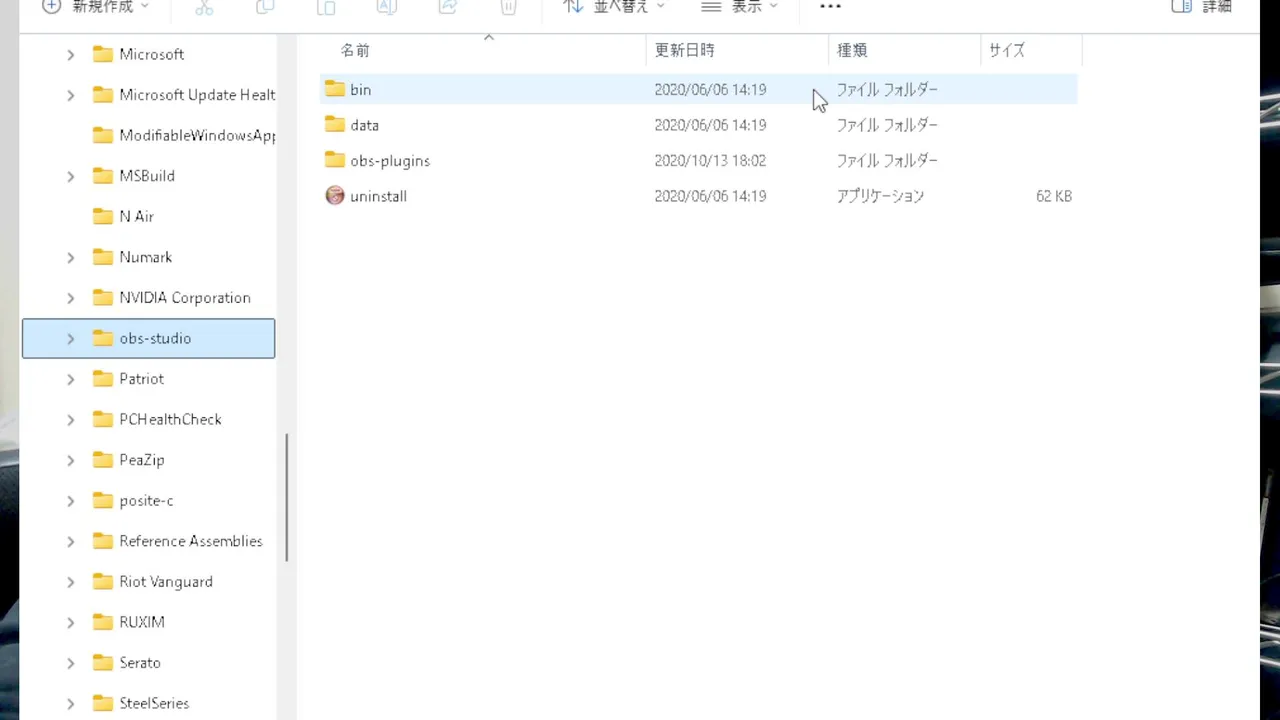This screenshot has width=1280, height=720.
Task: Expand the SteelSeries tree folder
Action: pos(70,703)
